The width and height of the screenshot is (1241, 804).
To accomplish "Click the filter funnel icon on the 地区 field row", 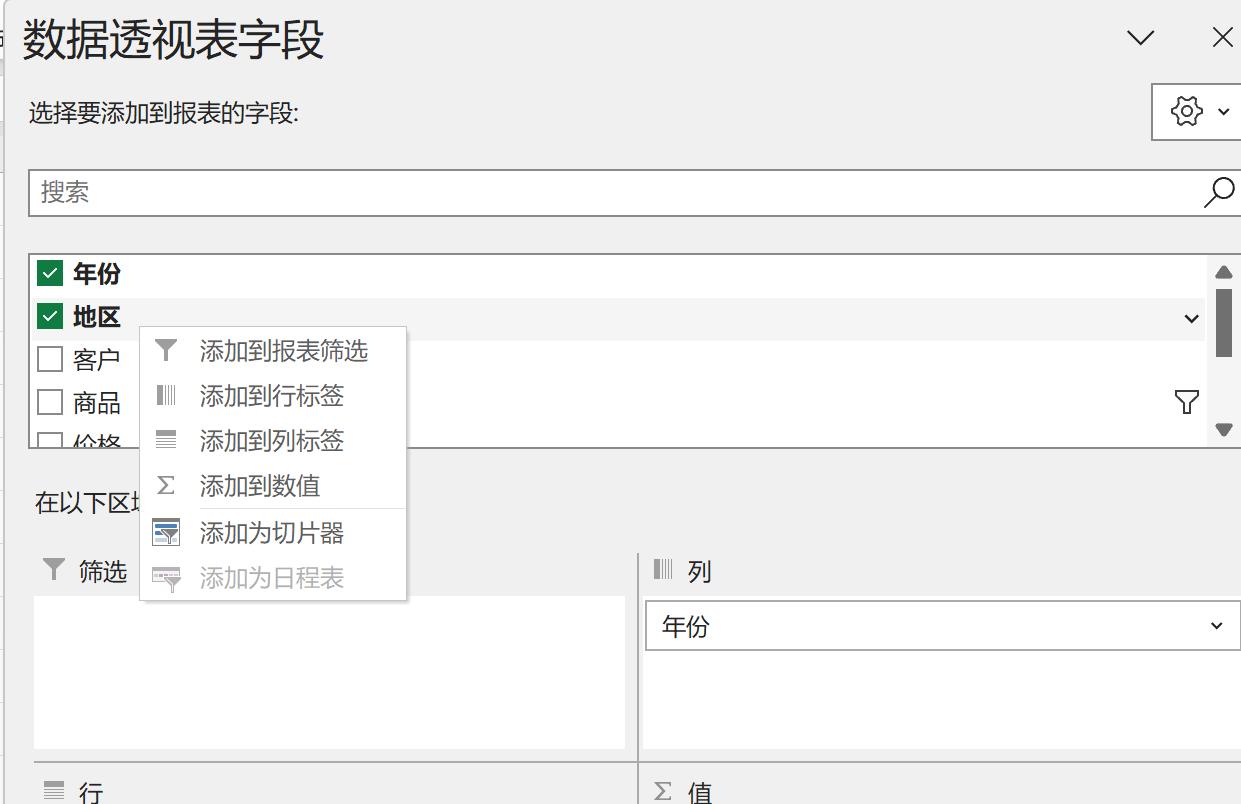I will tap(1185, 402).
